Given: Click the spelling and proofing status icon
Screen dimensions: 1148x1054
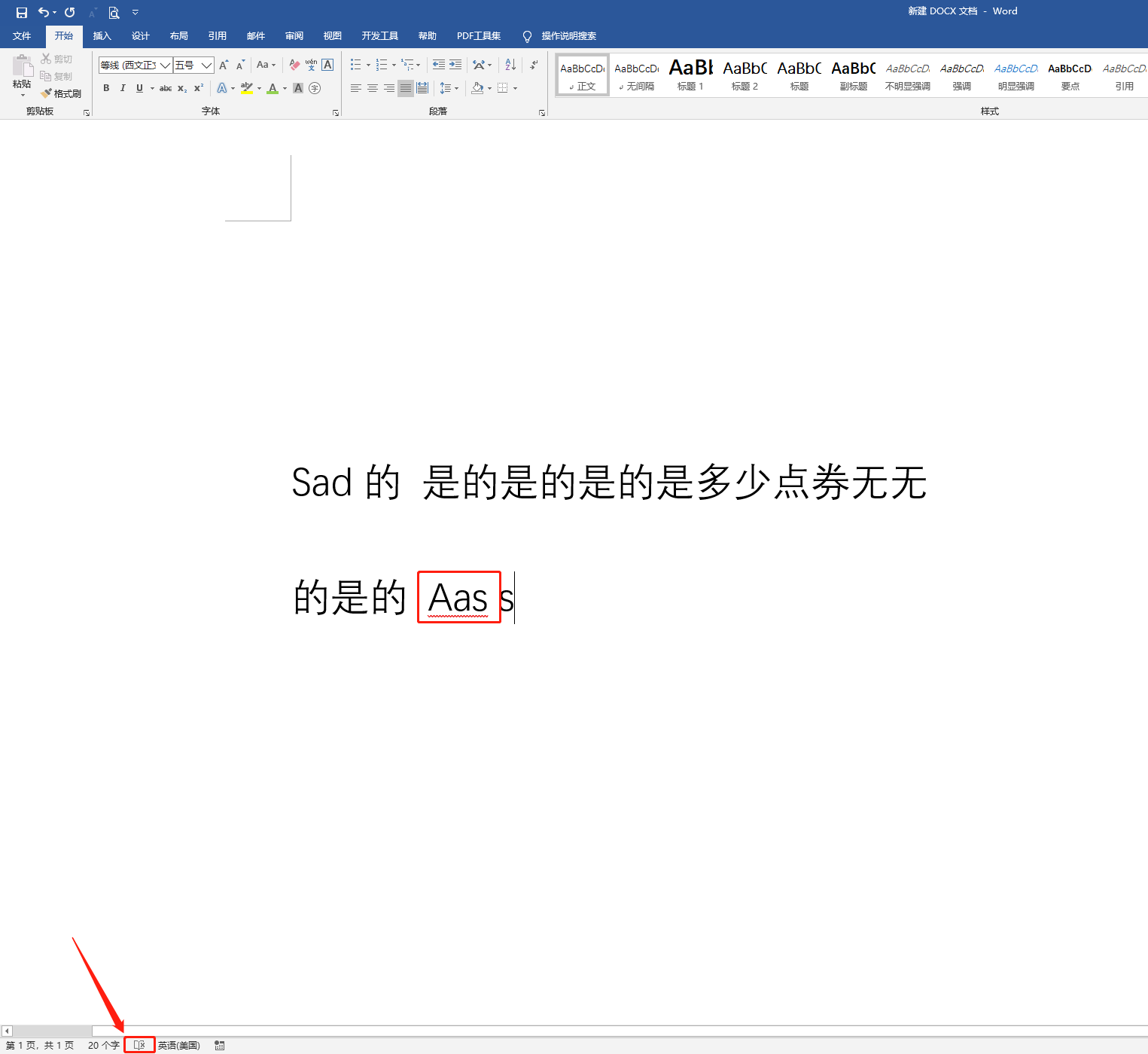Looking at the screenshot, I should coord(139,1045).
